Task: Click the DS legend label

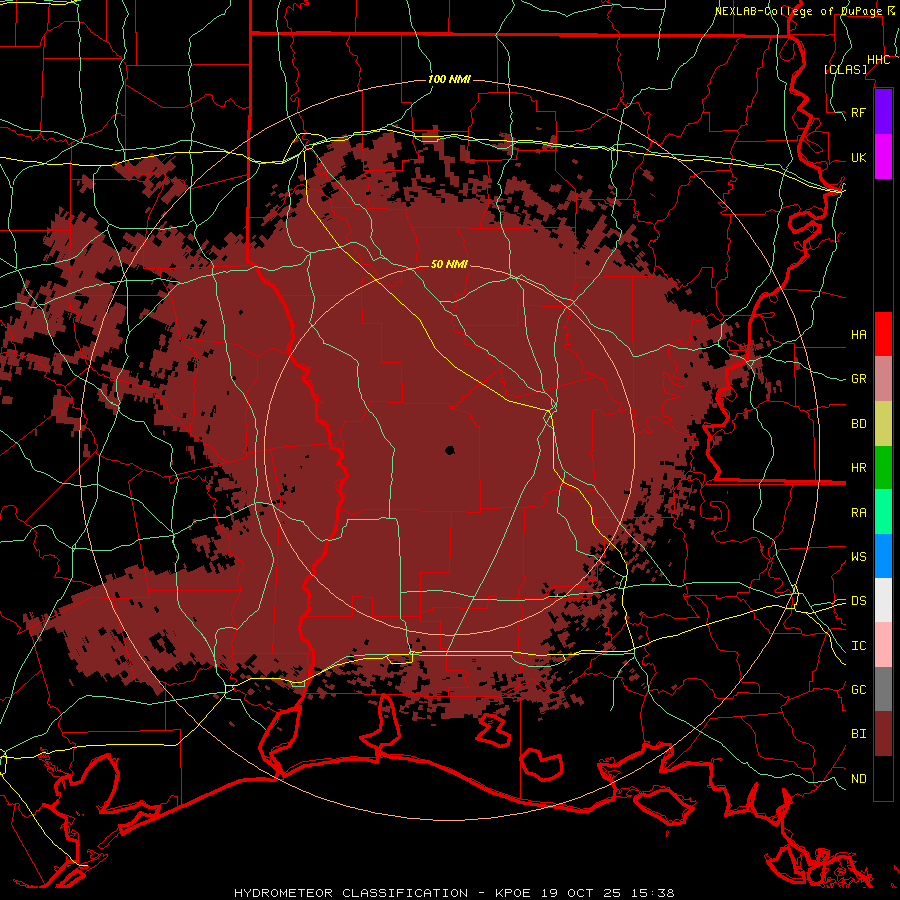Action: point(858,601)
